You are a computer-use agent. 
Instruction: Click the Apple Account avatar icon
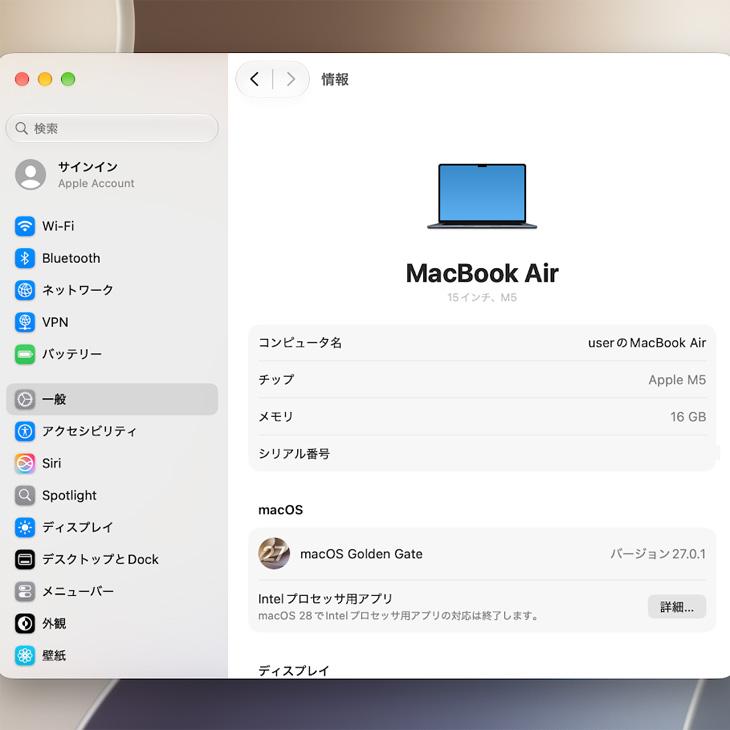tap(31, 175)
